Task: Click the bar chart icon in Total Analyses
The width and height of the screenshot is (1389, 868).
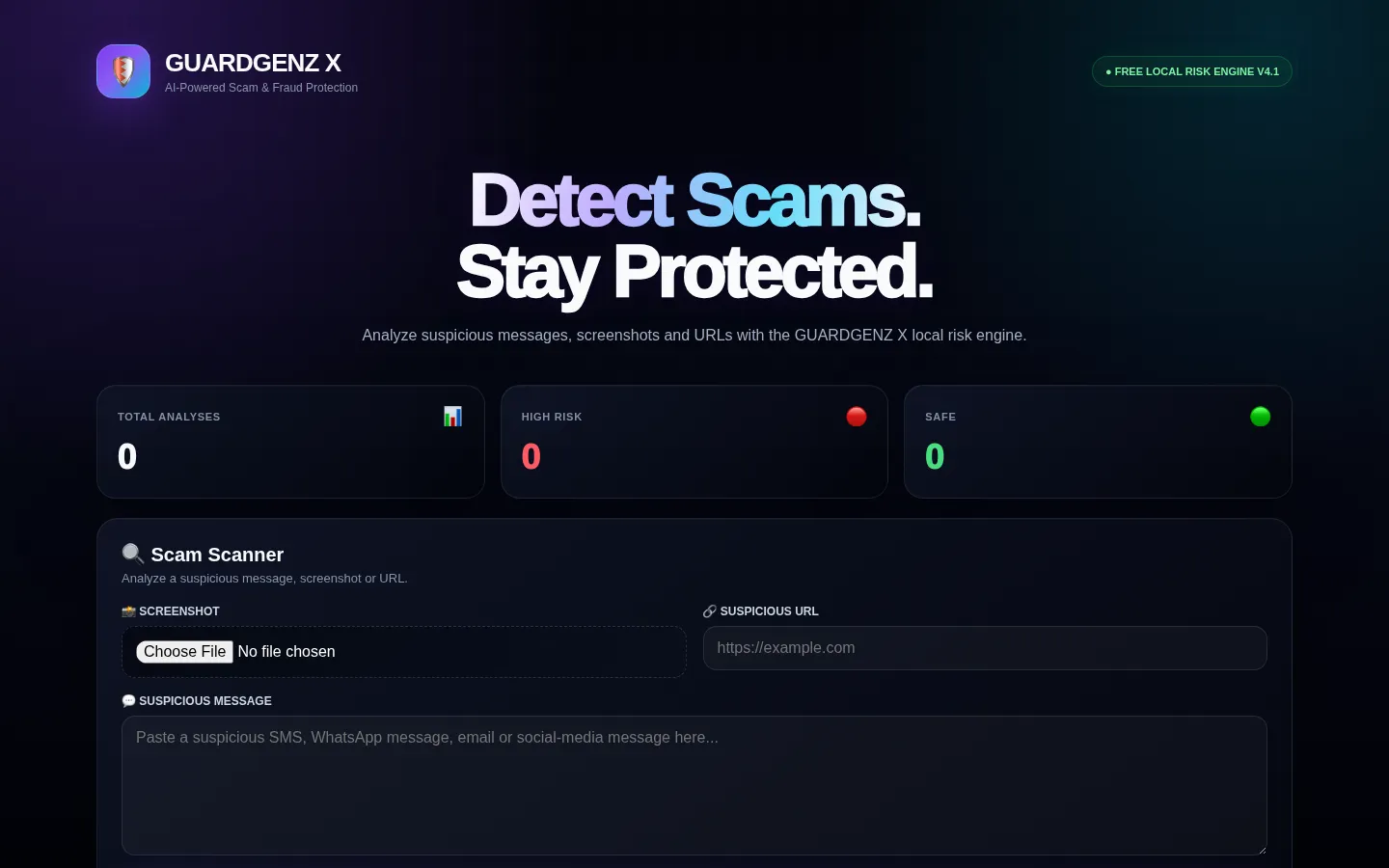Action: [x=452, y=417]
